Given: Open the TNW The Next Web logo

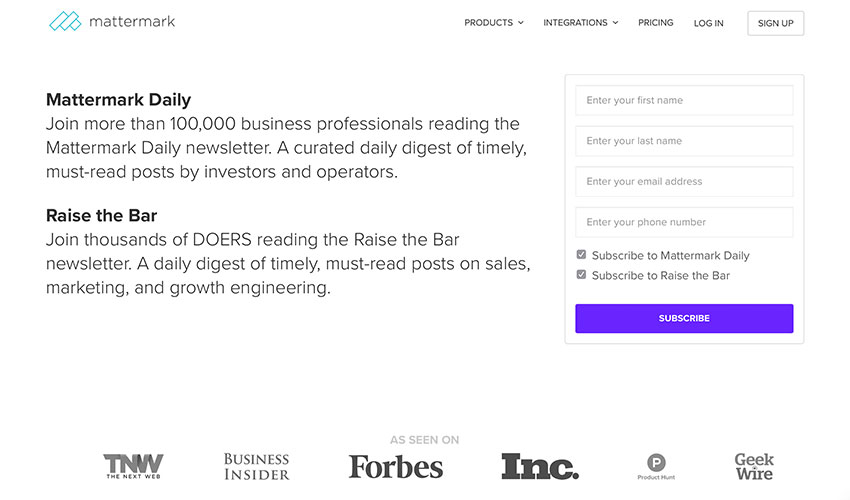Looking at the screenshot, I should [133, 466].
